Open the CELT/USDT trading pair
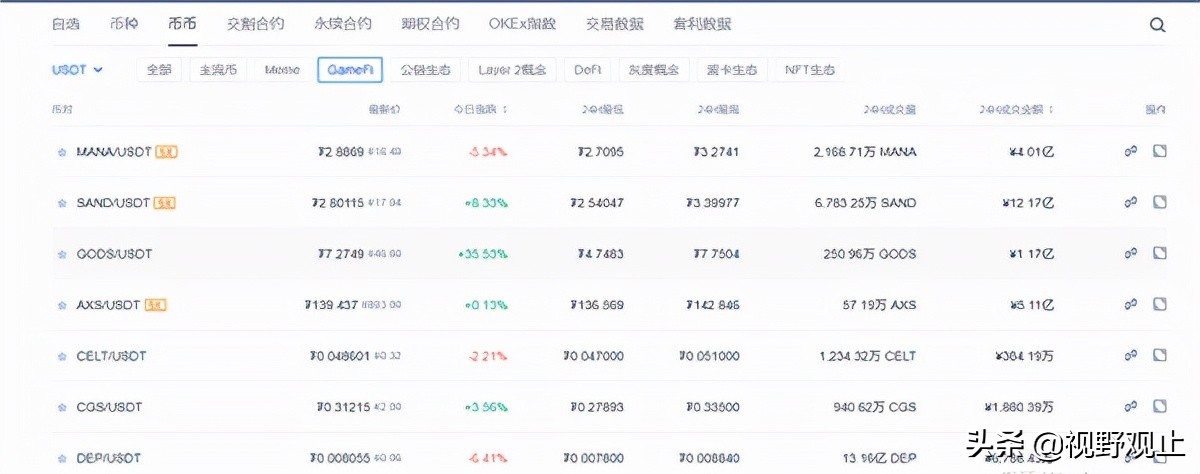Screen dimensions: 1200x474 point(111,356)
